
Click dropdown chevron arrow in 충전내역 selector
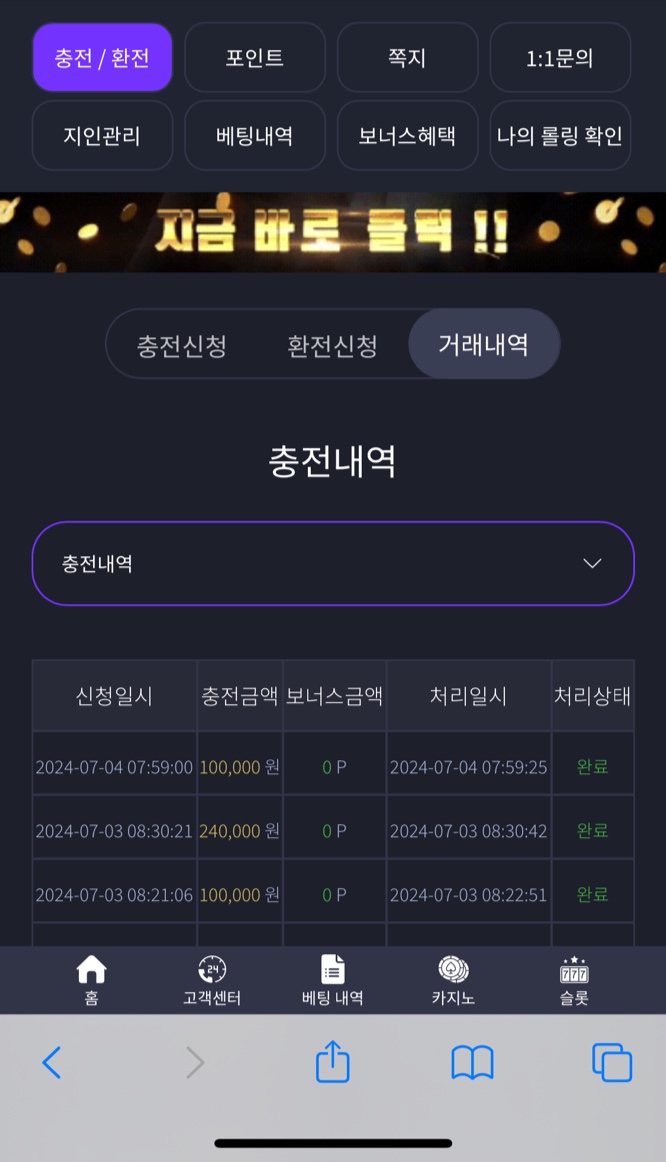tap(592, 563)
